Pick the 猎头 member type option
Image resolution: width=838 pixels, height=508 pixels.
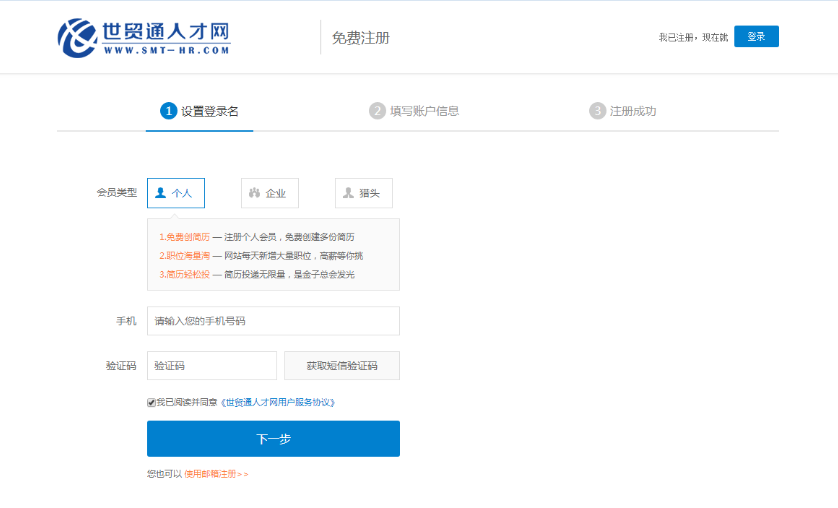pyautogui.click(x=363, y=193)
